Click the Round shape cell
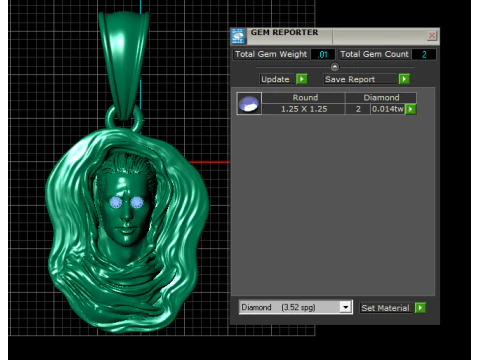The height and width of the screenshot is (360, 480). point(304,98)
